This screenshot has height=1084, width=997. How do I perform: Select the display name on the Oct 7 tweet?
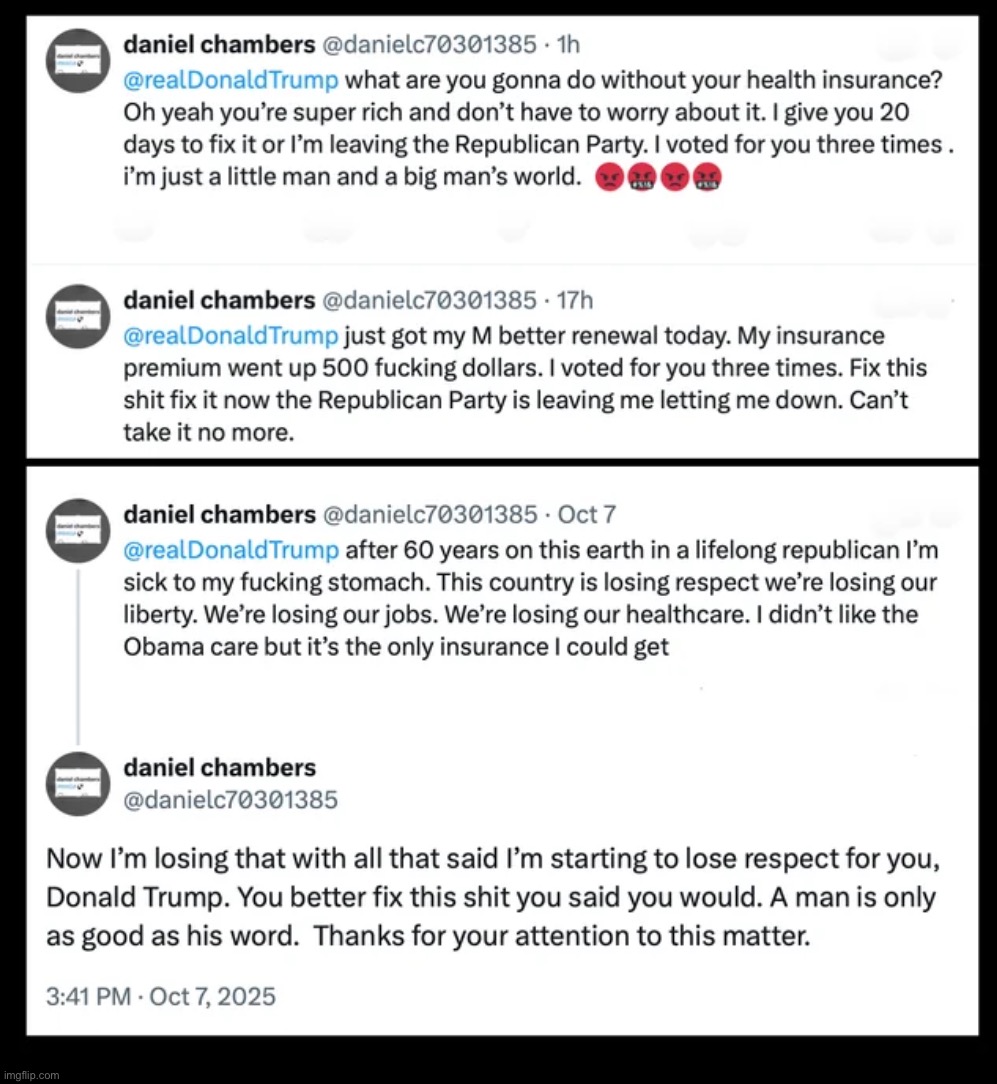click(218, 514)
